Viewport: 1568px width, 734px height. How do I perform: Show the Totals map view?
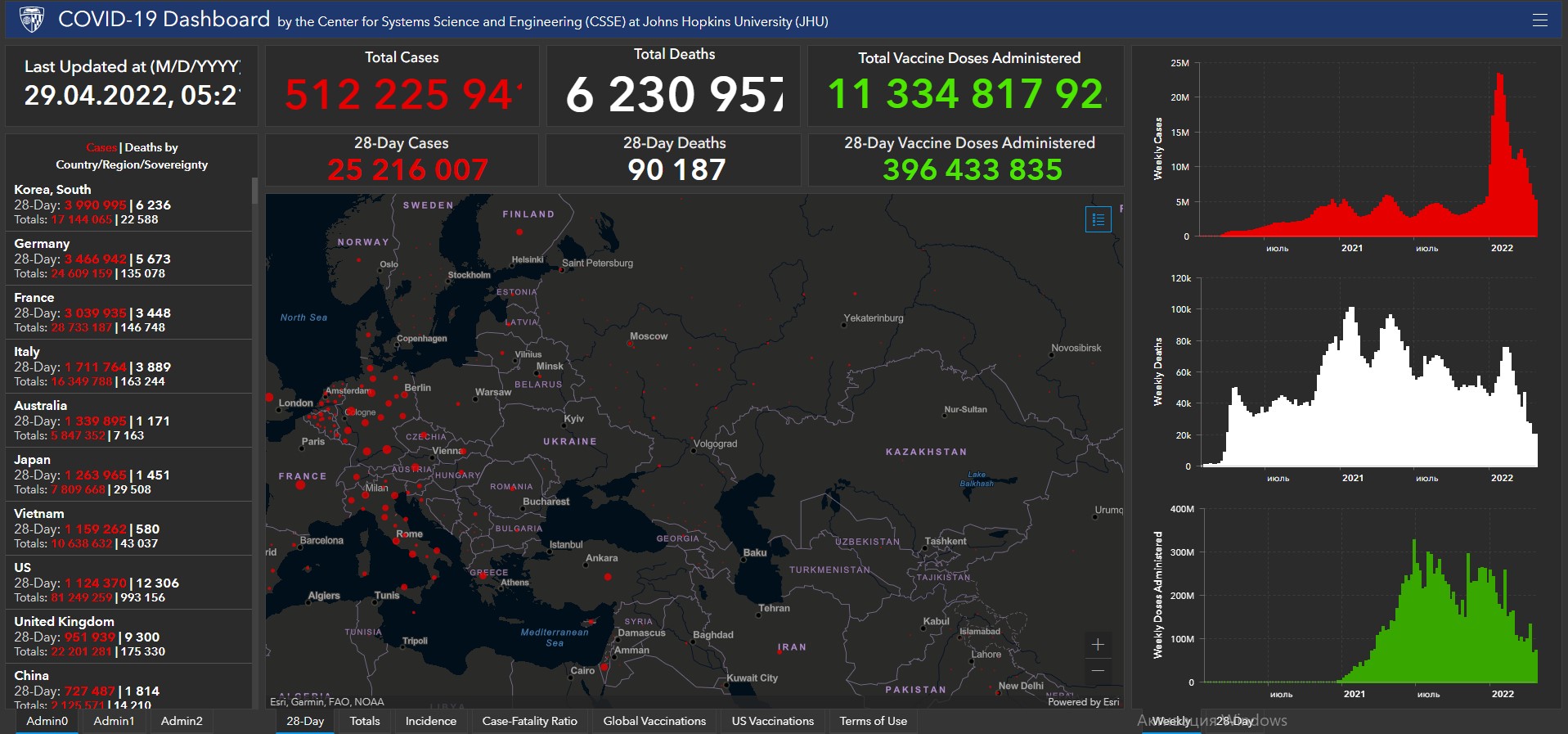pos(365,721)
